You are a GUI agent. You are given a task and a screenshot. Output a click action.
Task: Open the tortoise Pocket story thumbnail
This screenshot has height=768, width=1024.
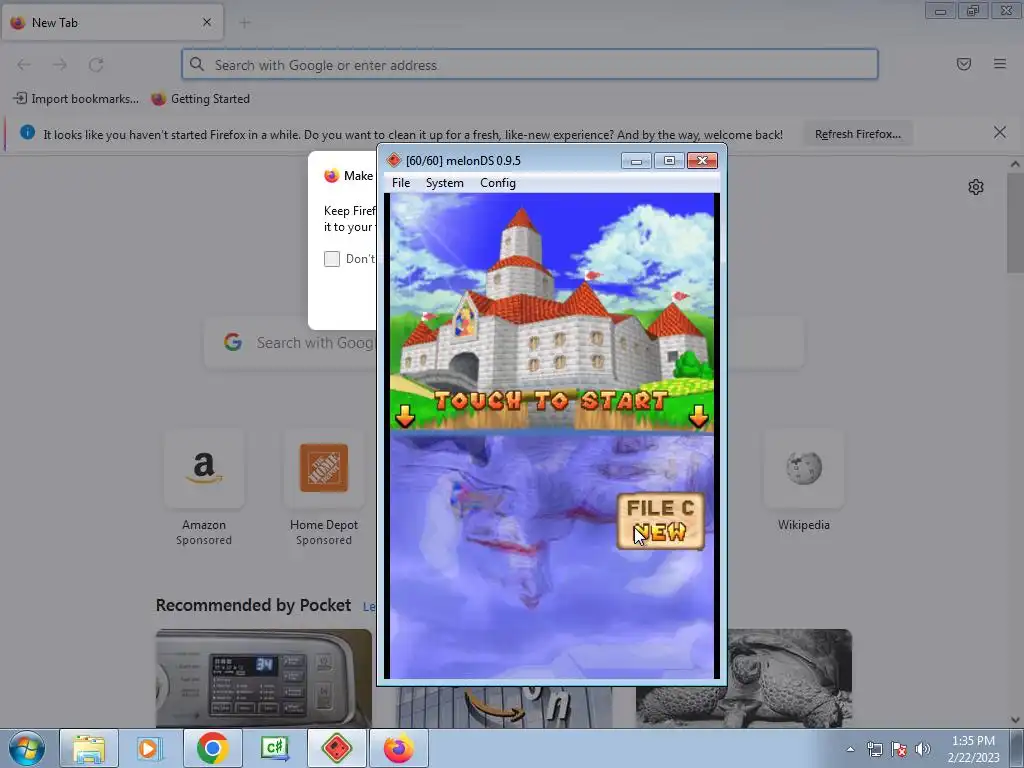click(744, 678)
